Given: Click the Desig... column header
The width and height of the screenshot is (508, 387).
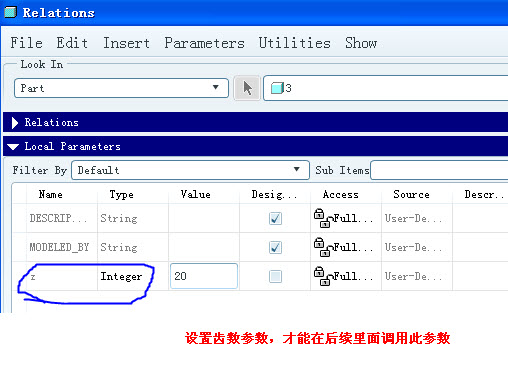Looking at the screenshot, I should point(274,194).
